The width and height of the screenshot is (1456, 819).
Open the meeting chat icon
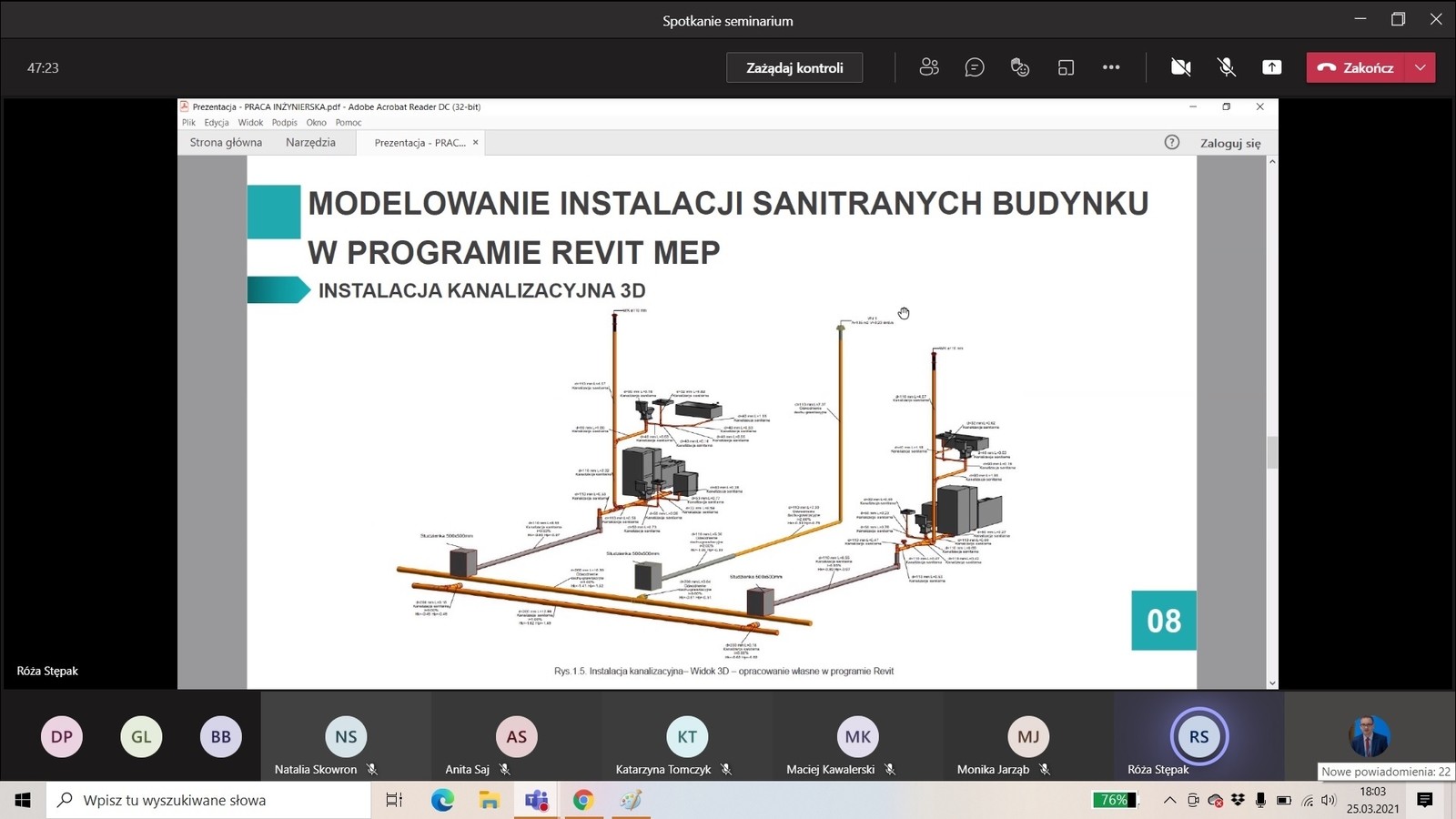[x=975, y=67]
